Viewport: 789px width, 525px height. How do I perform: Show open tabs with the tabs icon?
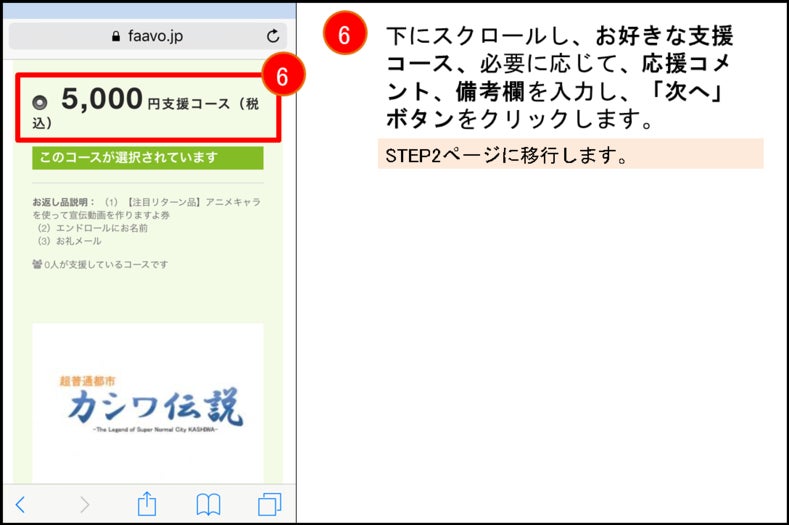[270, 504]
